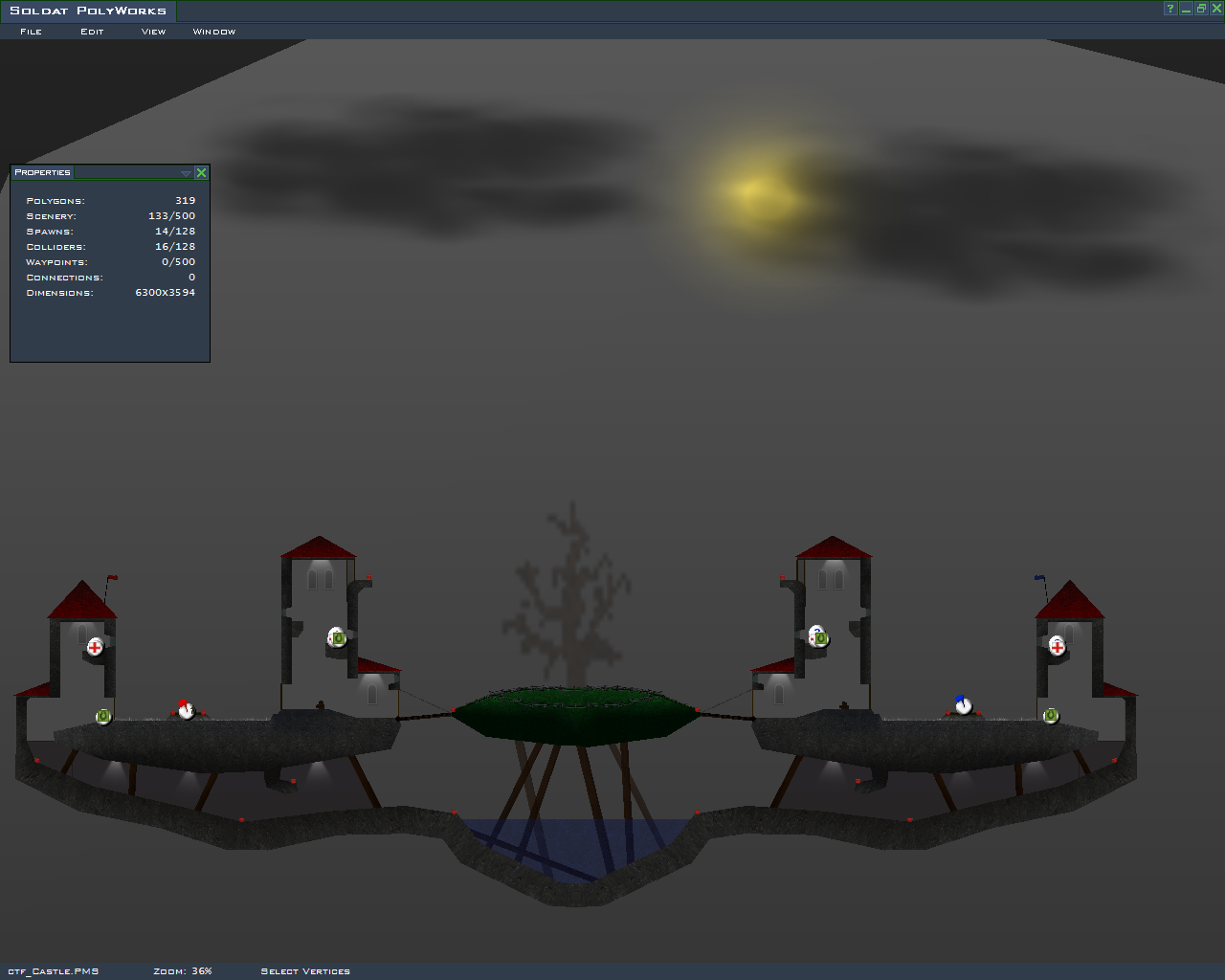Click the Zoom 36% status indicator
Image resolution: width=1225 pixels, height=980 pixels.
tap(183, 971)
